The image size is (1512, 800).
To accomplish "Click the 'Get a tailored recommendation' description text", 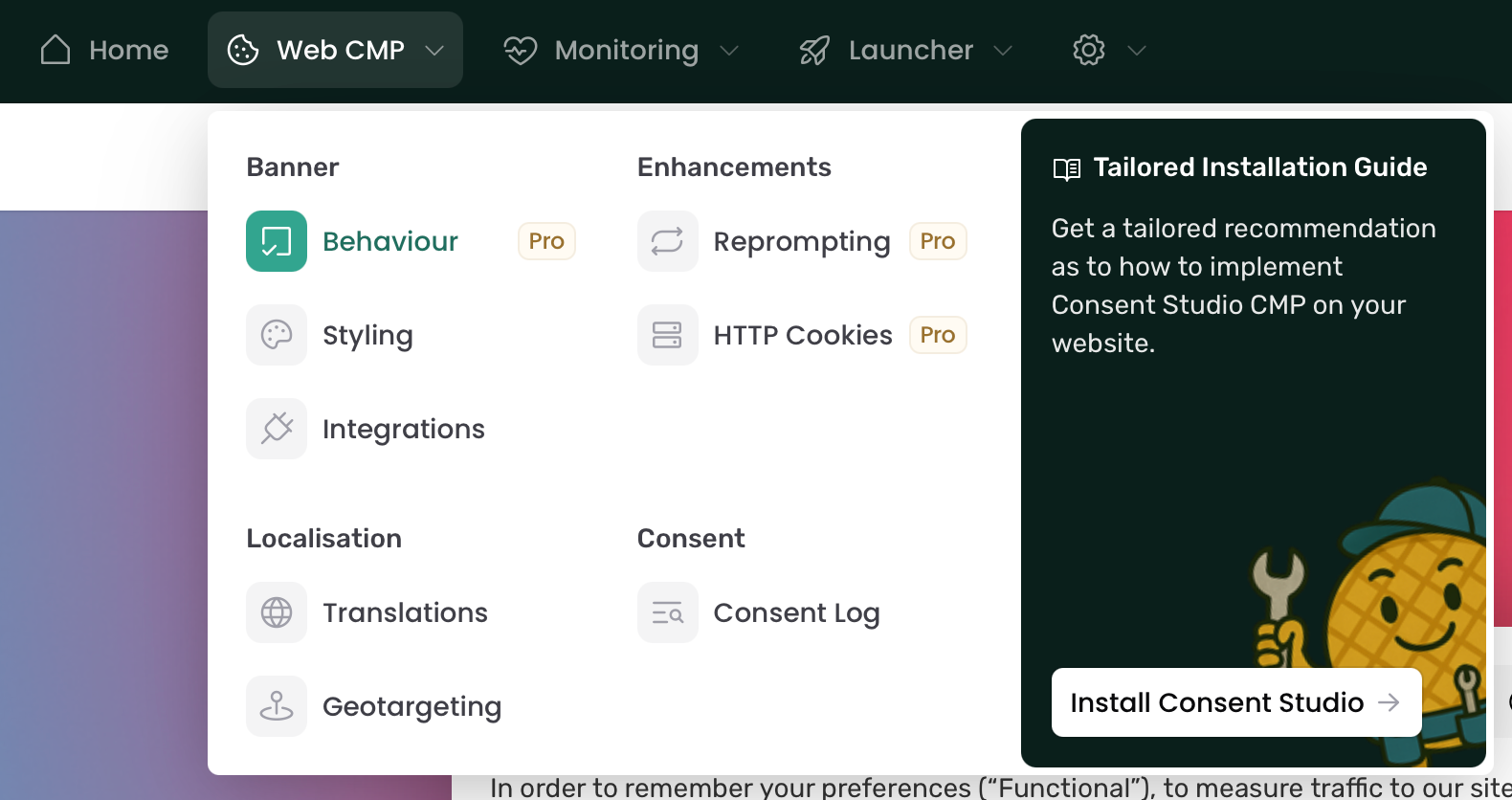I will click(1244, 285).
